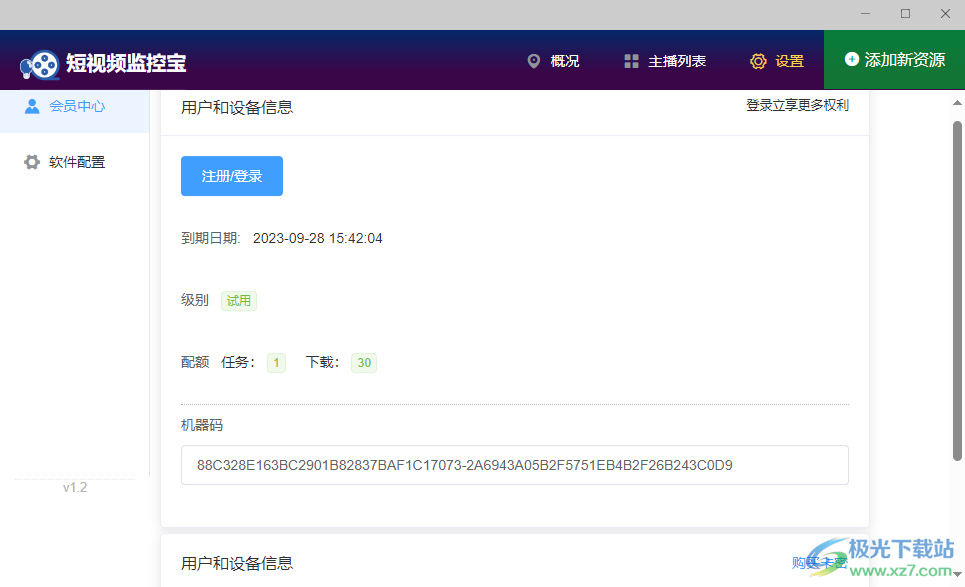
Task: Open the 概况 overview tab
Action: (553, 61)
